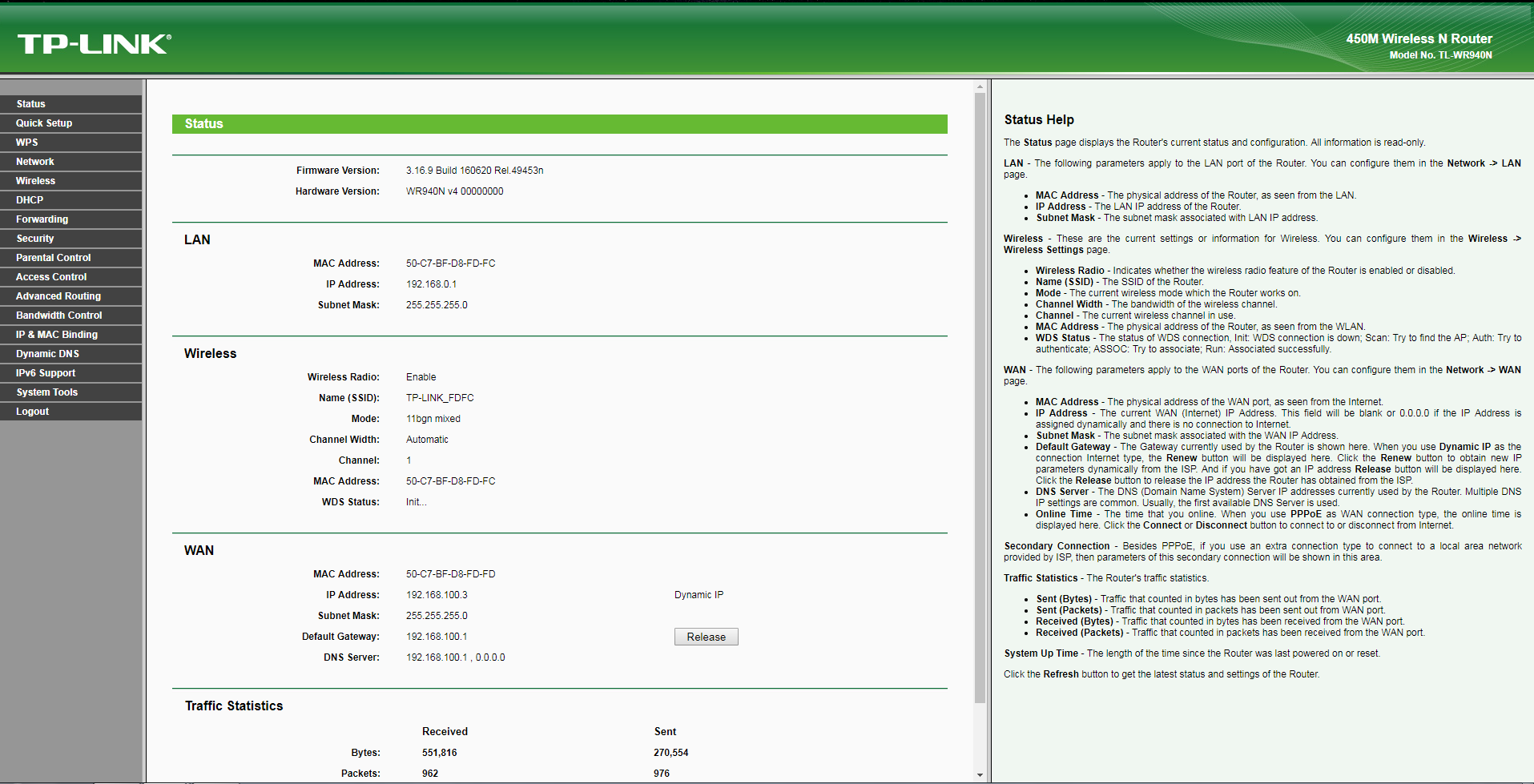Open the Status menu item

(70, 104)
